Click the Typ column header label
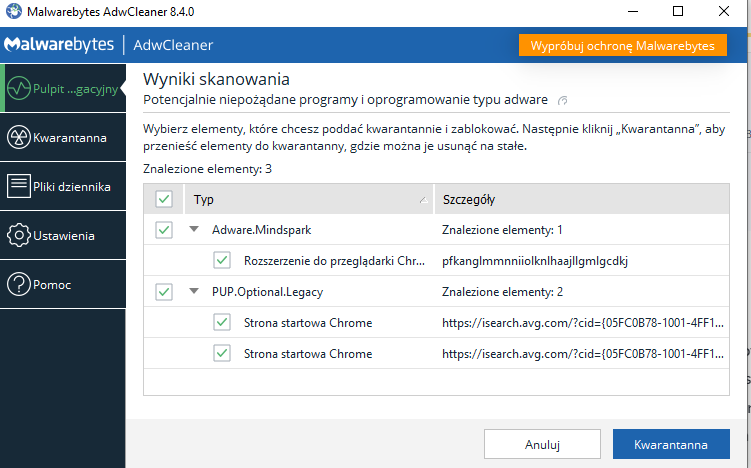This screenshot has height=468, width=751. (x=204, y=199)
